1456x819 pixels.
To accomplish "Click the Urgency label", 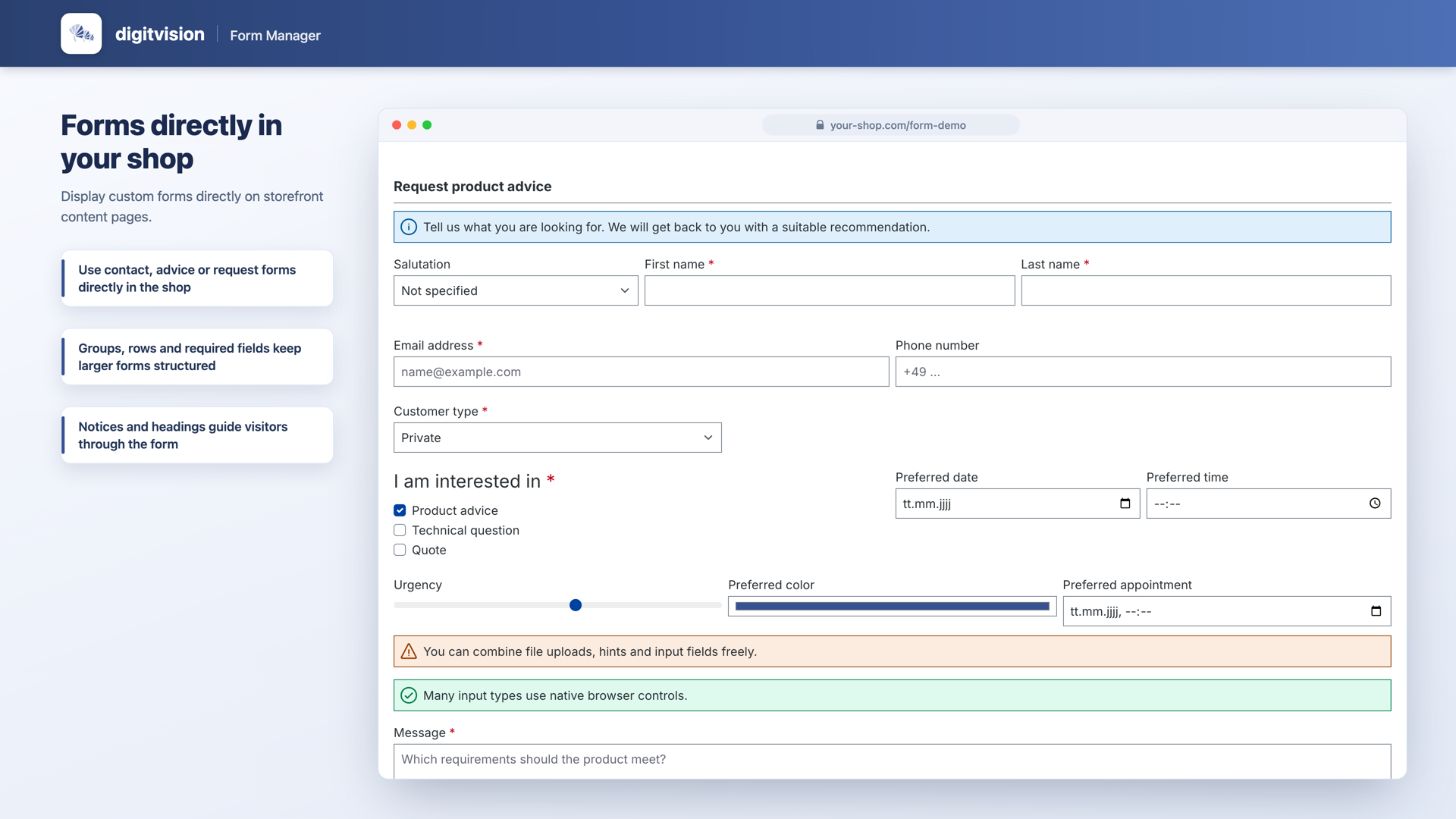I will (418, 585).
